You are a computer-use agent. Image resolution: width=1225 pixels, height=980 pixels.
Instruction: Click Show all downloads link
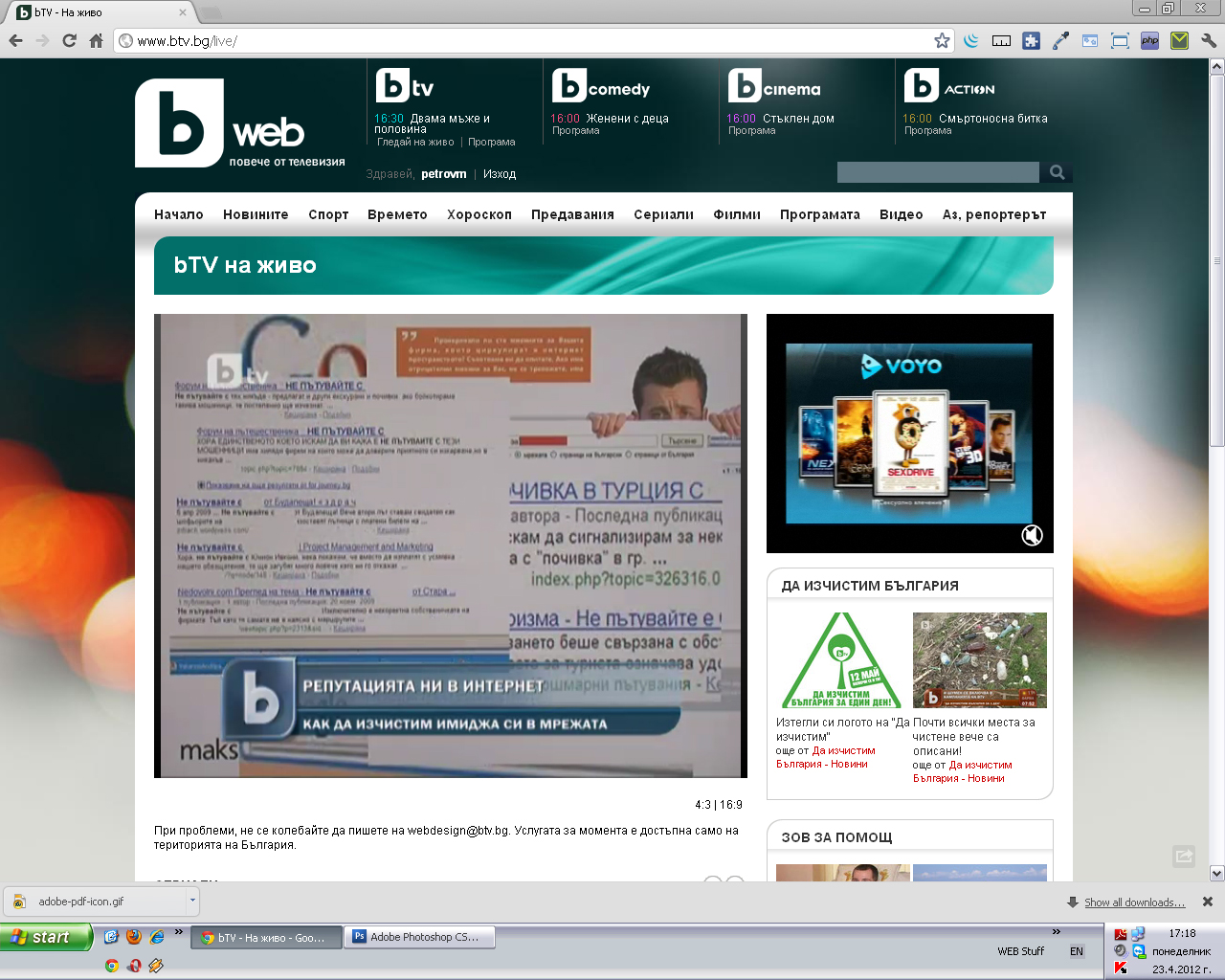(1134, 902)
